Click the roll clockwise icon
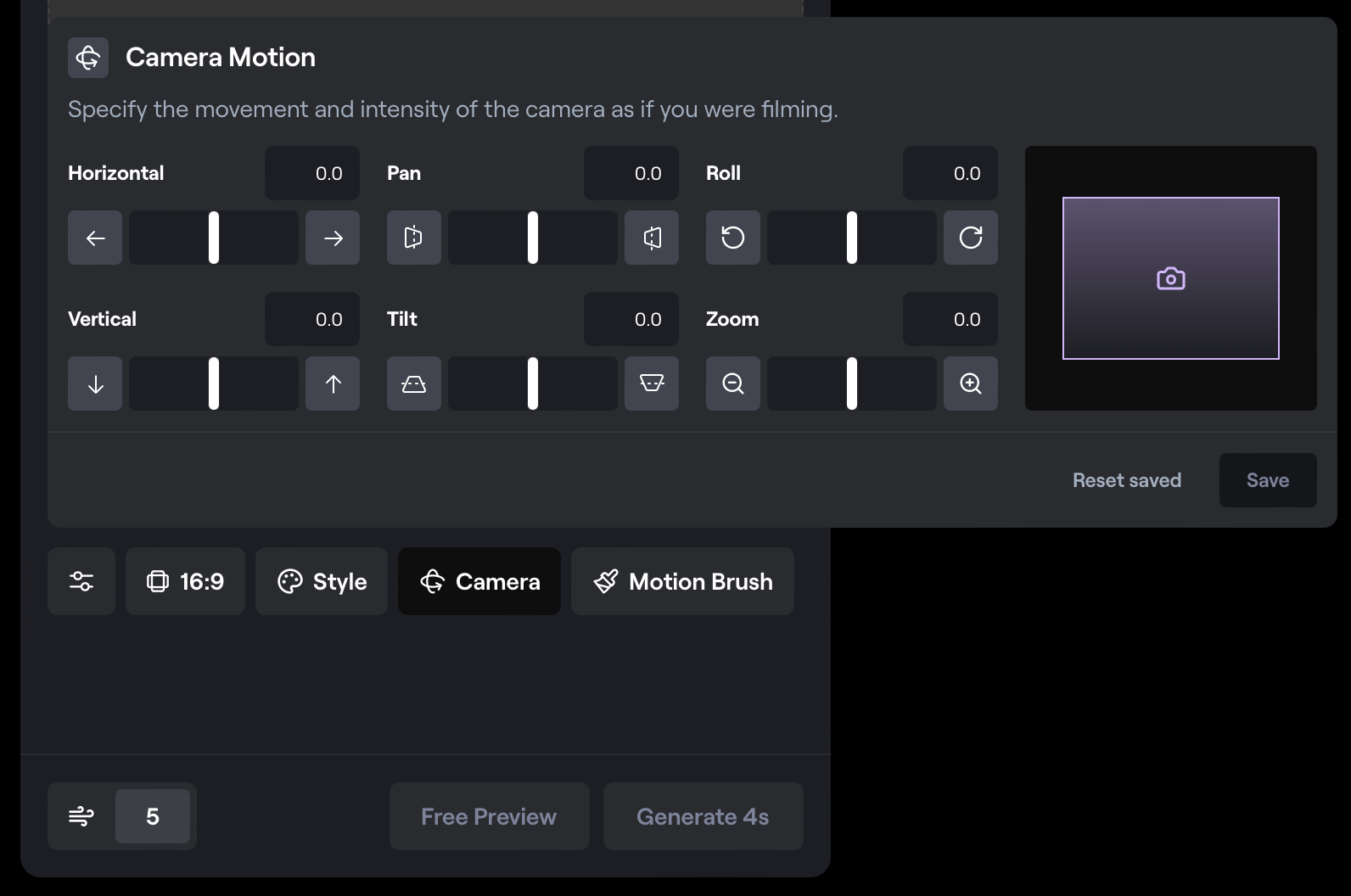This screenshot has height=896, width=1351. (x=971, y=238)
